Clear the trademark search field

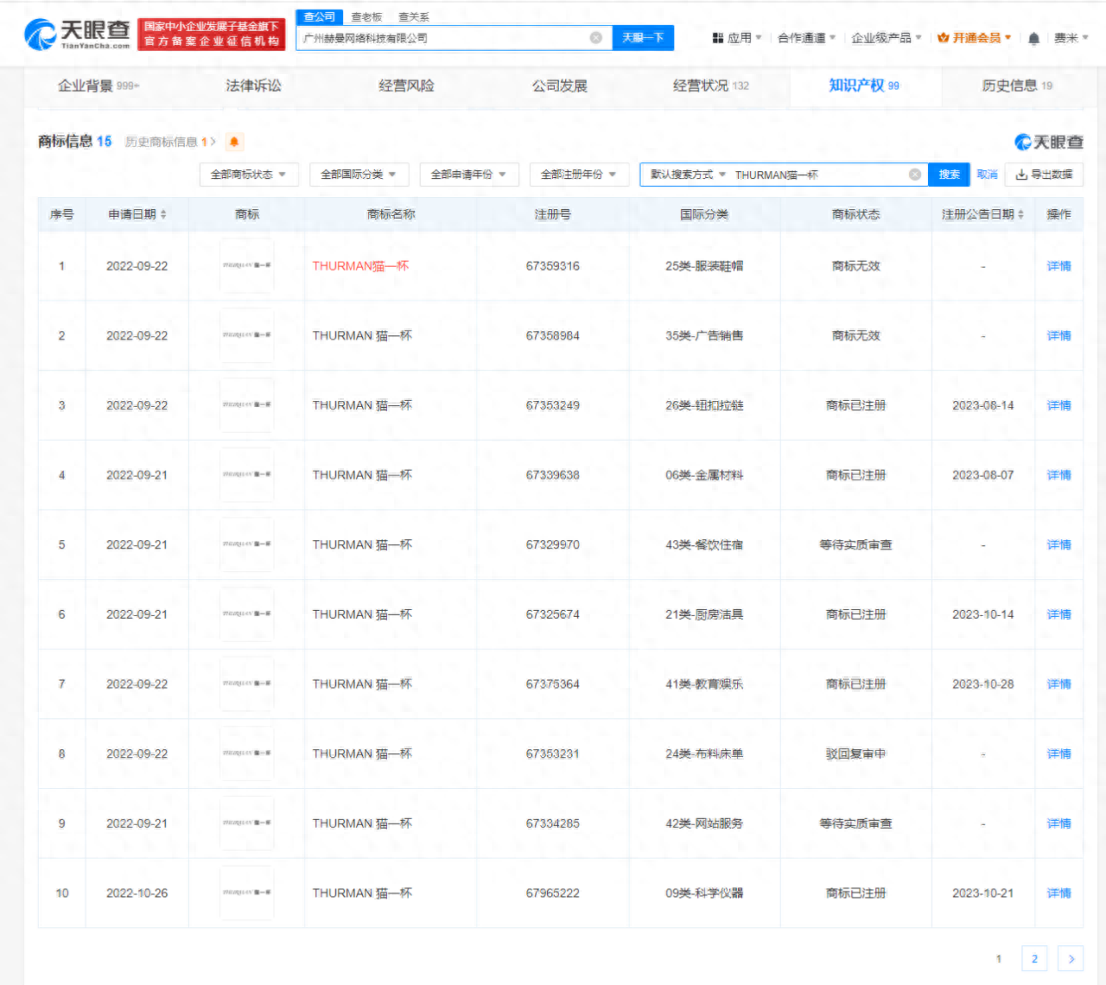pyautogui.click(x=915, y=174)
